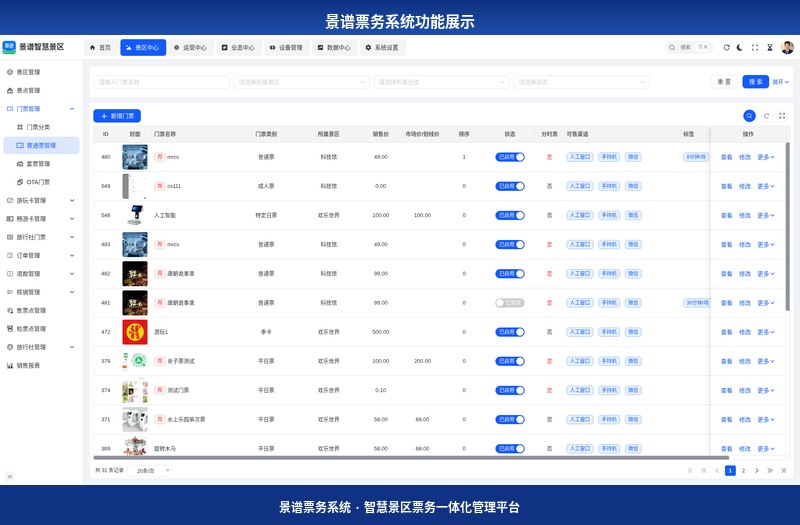Switch to 运营中心 tab
800x525 pixels.
pos(191,47)
